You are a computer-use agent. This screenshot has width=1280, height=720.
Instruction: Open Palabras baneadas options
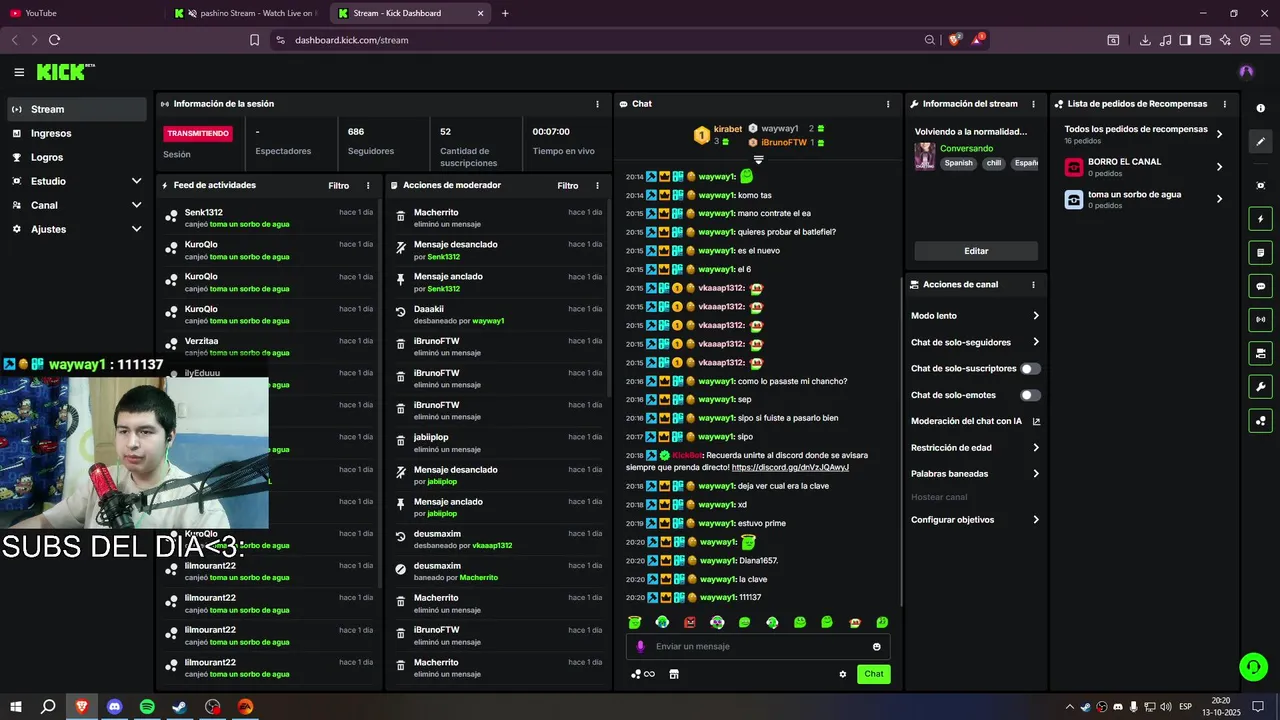pyautogui.click(x=975, y=474)
